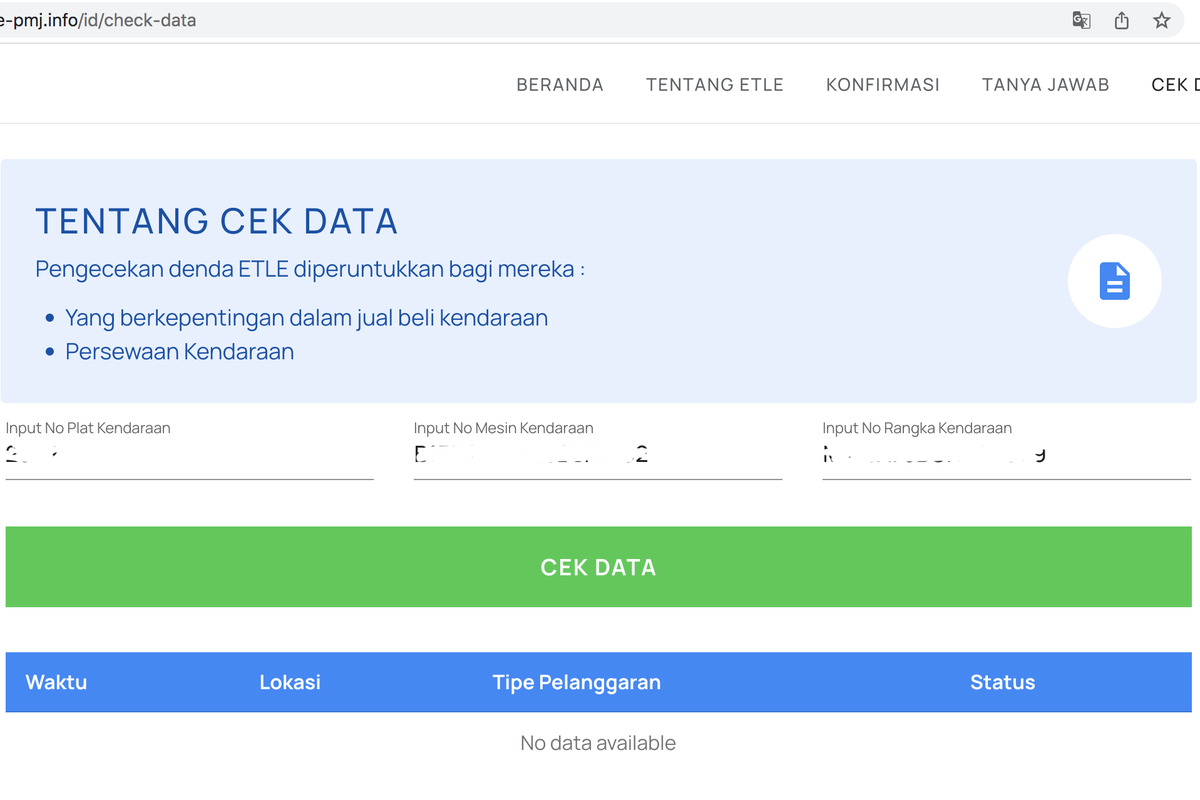Open the TANYA JAWAB page
Image resolution: width=1200 pixels, height=800 pixels.
click(x=1045, y=85)
